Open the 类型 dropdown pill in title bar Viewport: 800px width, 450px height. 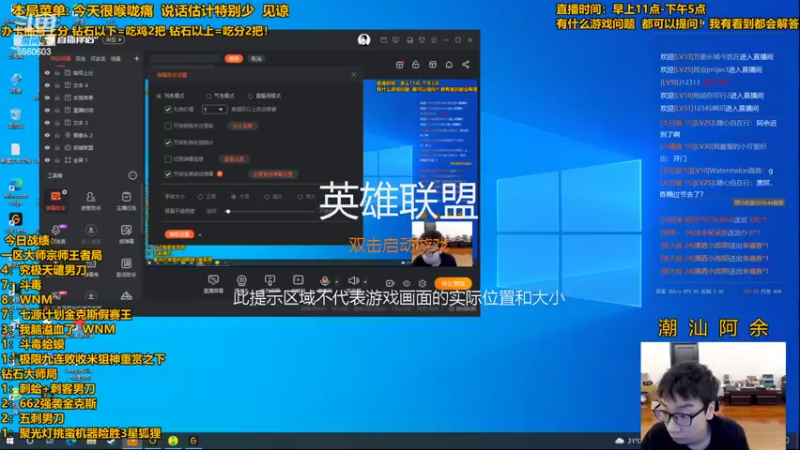click(x=113, y=40)
